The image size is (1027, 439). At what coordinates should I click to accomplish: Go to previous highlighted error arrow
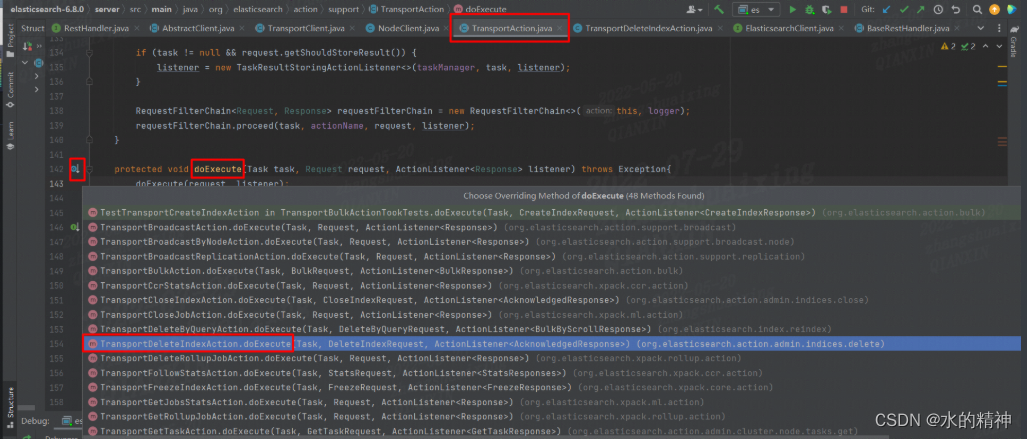coord(986,46)
